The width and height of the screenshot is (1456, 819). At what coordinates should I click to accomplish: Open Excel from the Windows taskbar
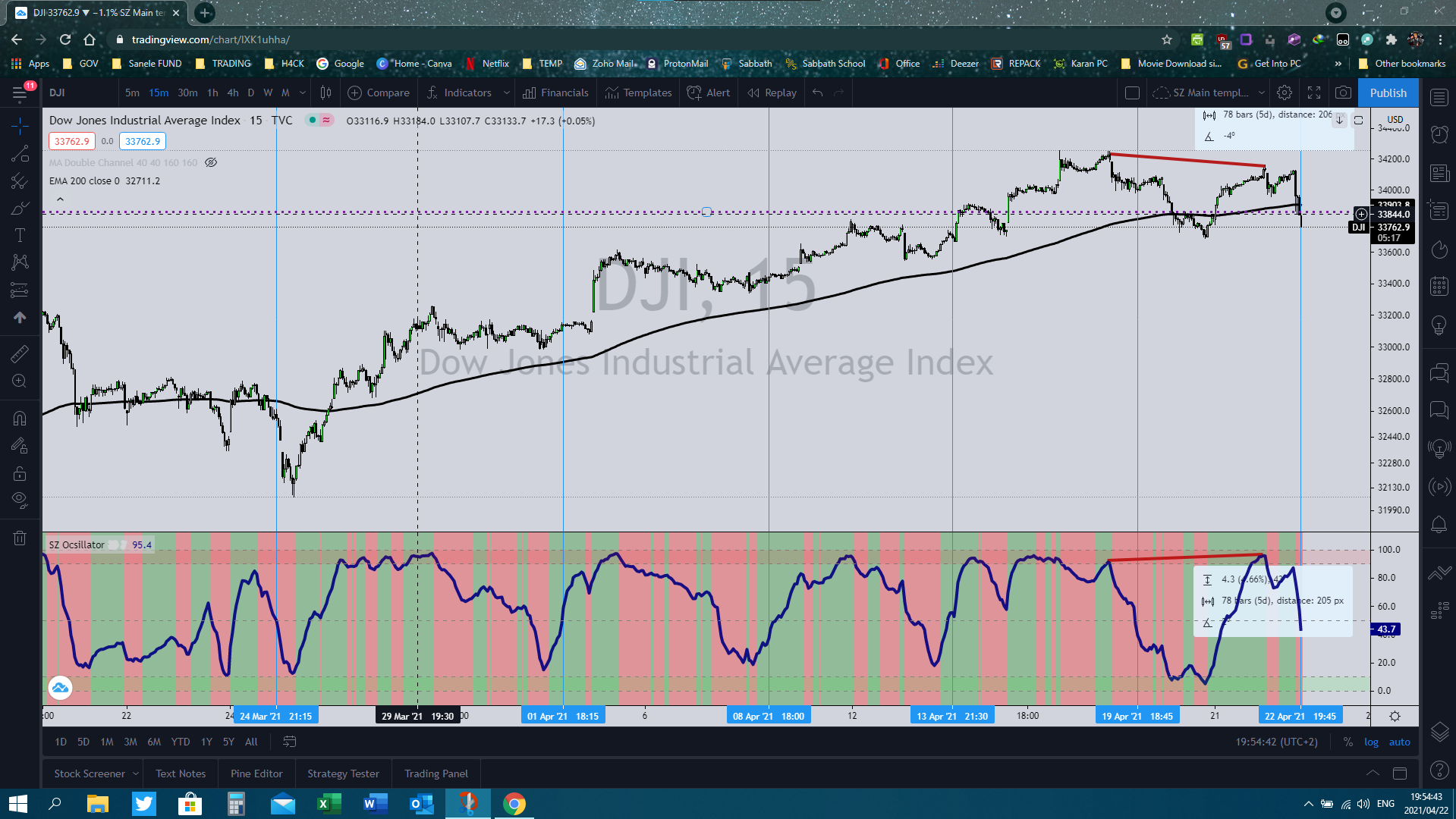click(x=329, y=804)
